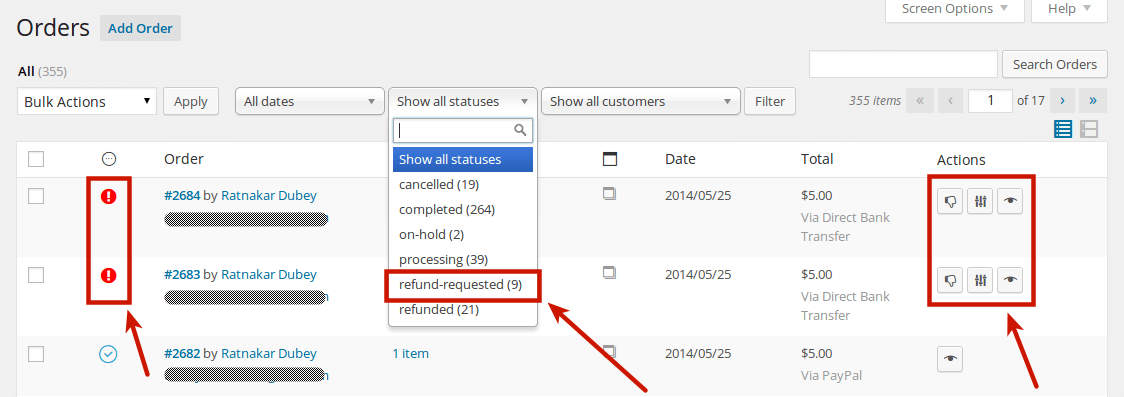1124x397 pixels.
Task: Open order link #2682
Action: click(x=182, y=353)
